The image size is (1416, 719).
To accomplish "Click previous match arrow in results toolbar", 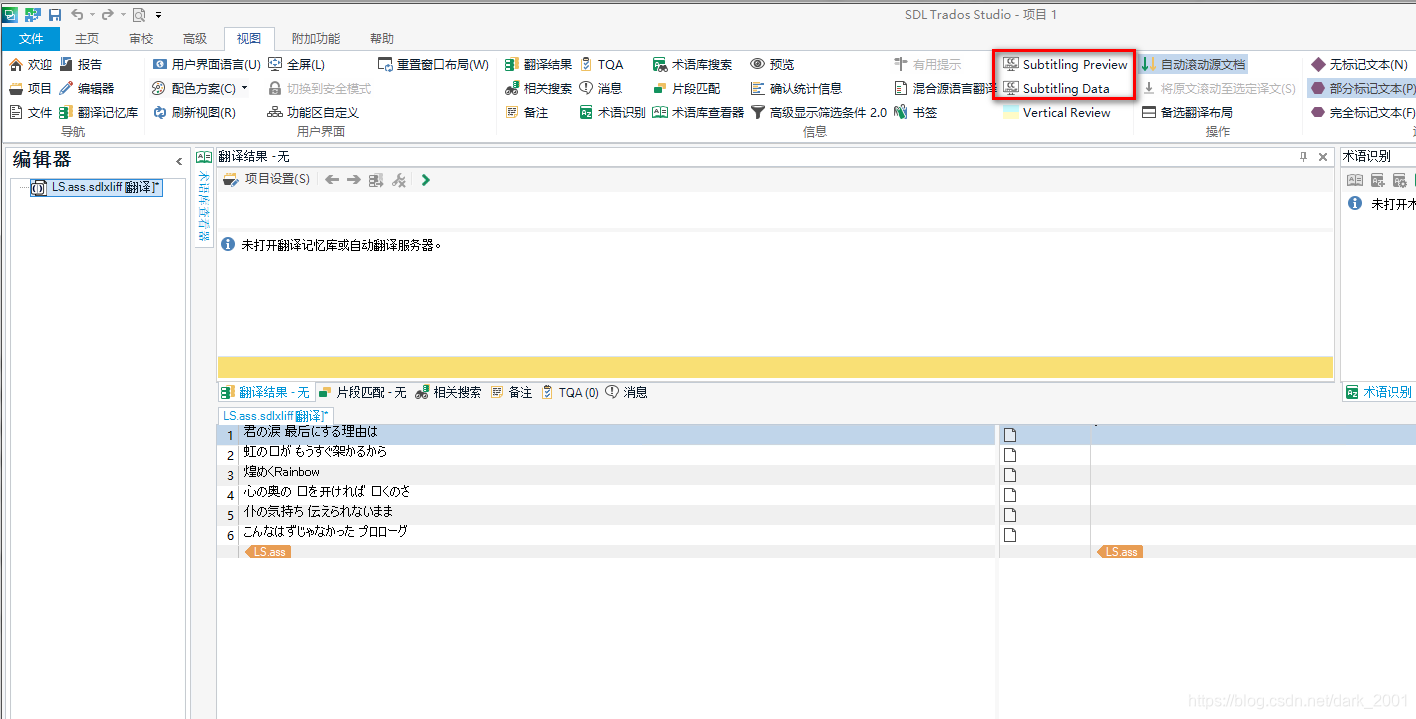I will click(x=332, y=180).
